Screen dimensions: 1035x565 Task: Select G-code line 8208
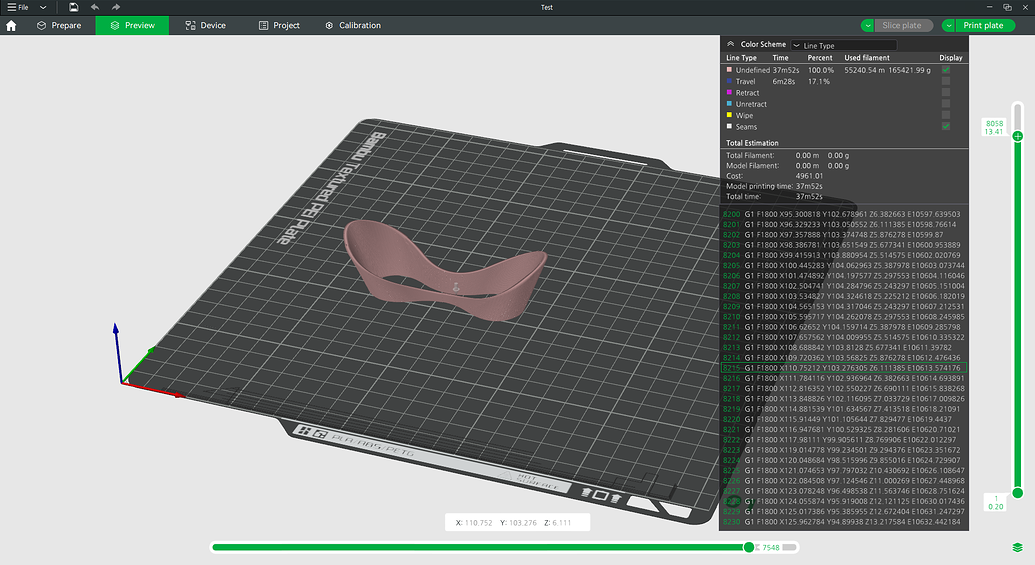[x=844, y=296]
